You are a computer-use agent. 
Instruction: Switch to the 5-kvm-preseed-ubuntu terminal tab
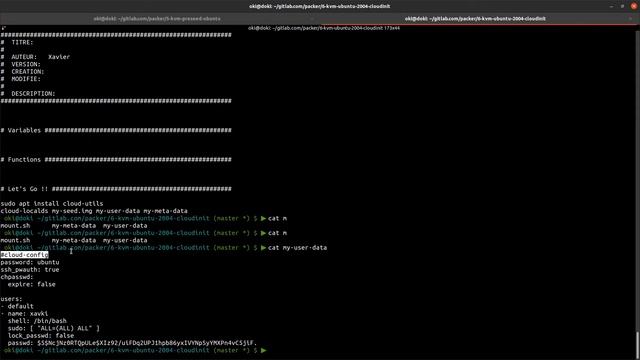point(157,19)
